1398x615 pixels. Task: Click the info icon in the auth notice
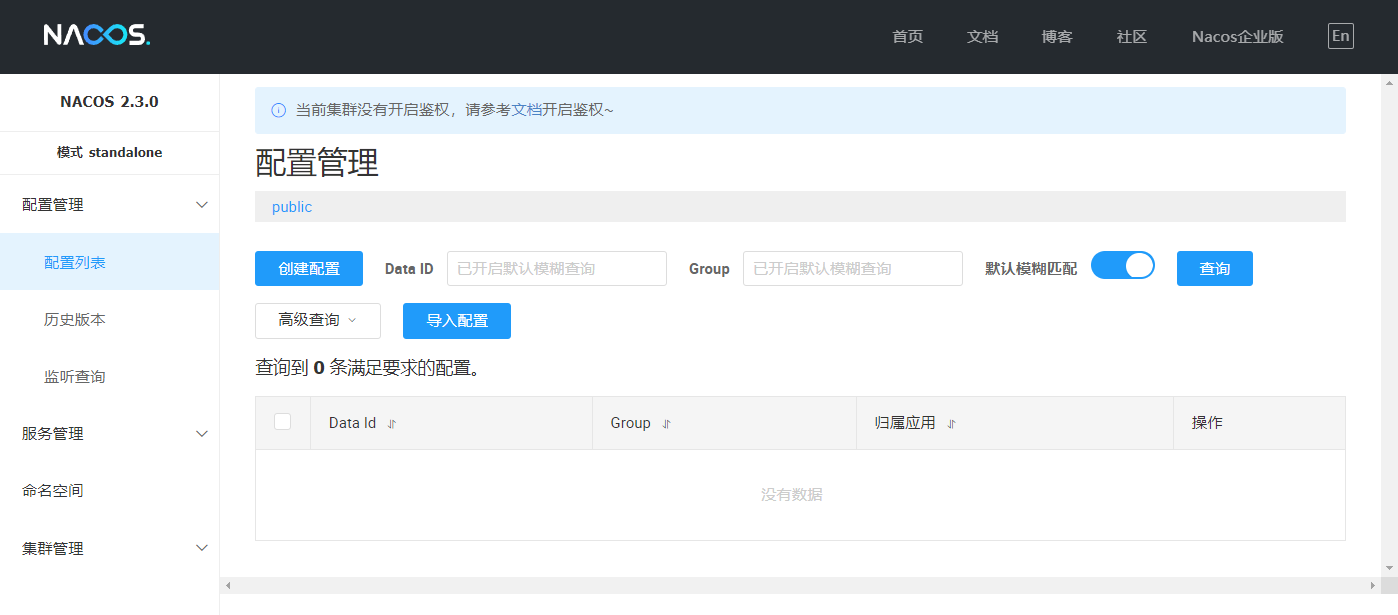coord(279,110)
